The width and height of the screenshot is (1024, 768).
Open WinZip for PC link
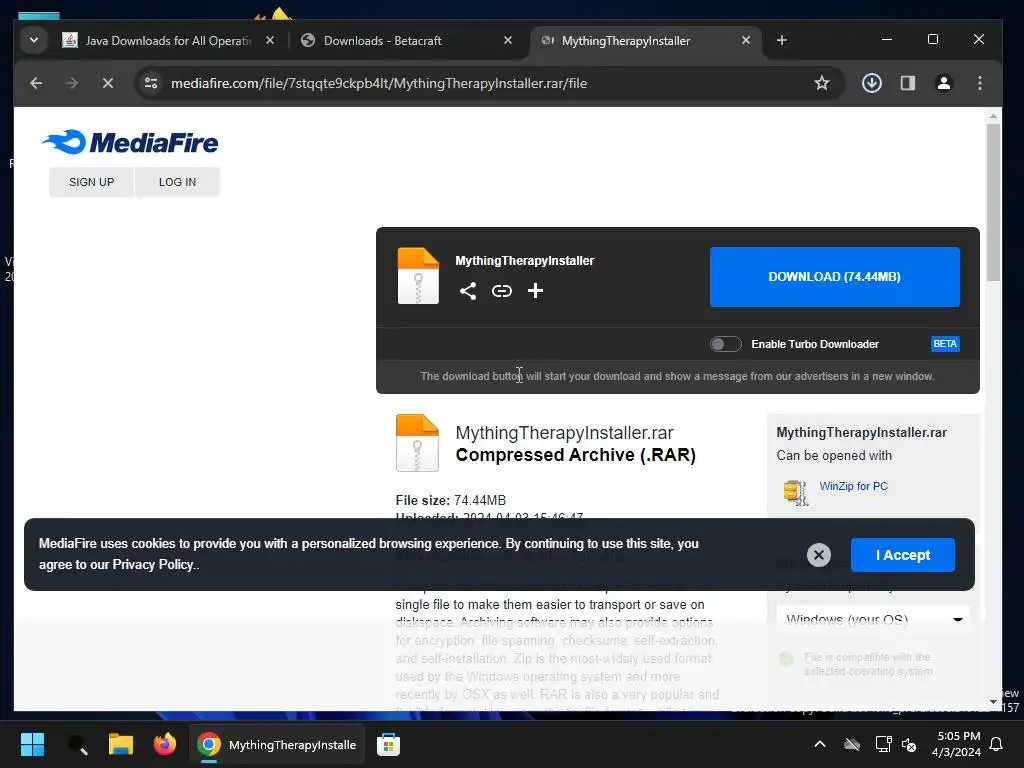coord(854,486)
